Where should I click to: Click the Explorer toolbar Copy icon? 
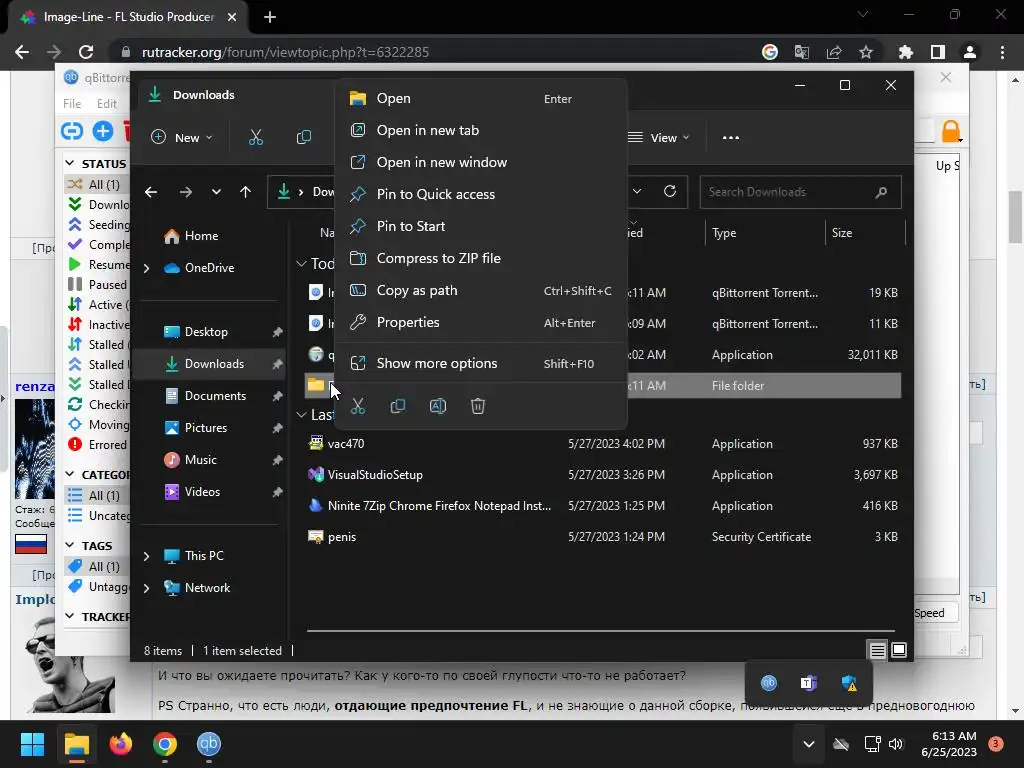tap(304, 138)
